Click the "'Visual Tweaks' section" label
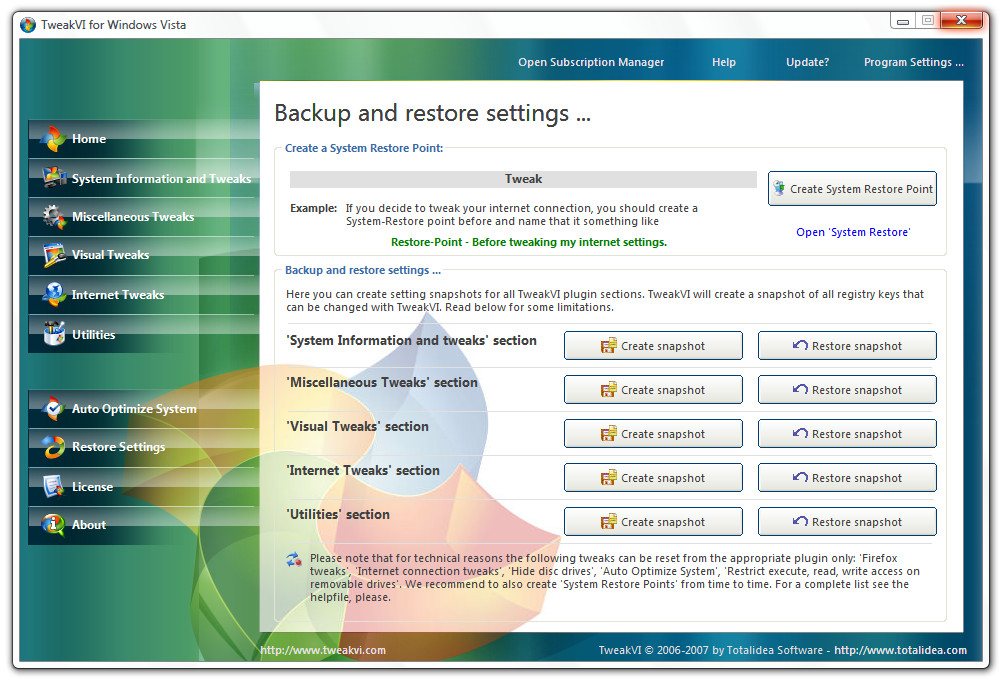The width and height of the screenshot is (1002, 686). click(358, 426)
